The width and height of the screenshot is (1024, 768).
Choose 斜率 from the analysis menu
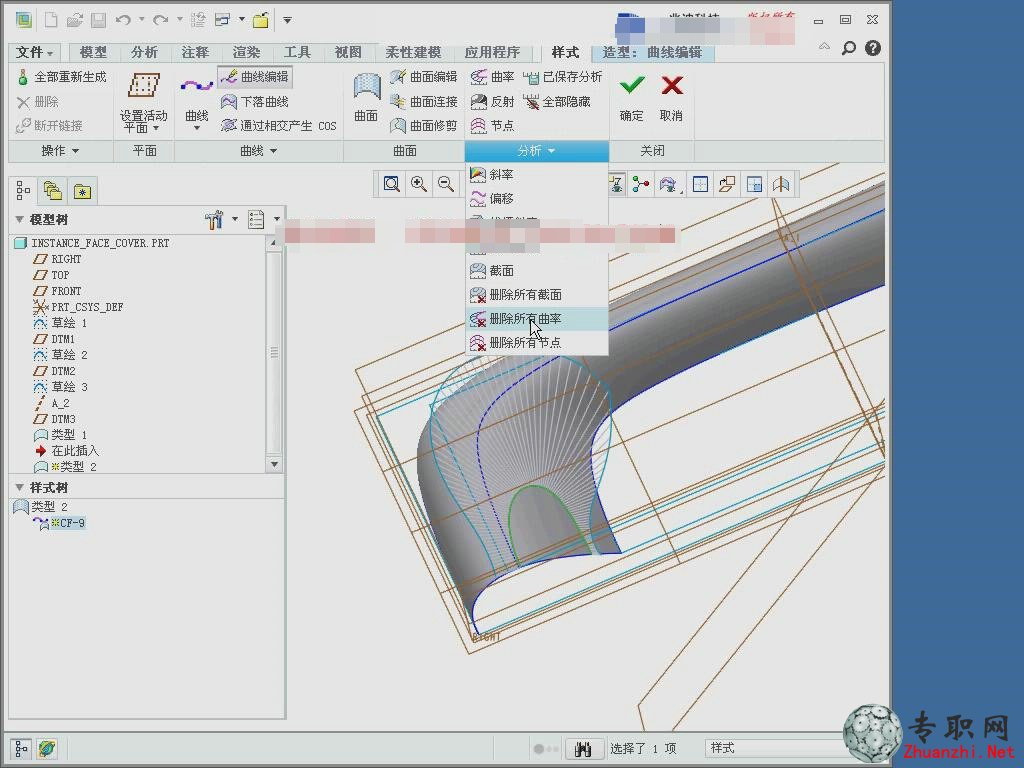tap(536, 175)
